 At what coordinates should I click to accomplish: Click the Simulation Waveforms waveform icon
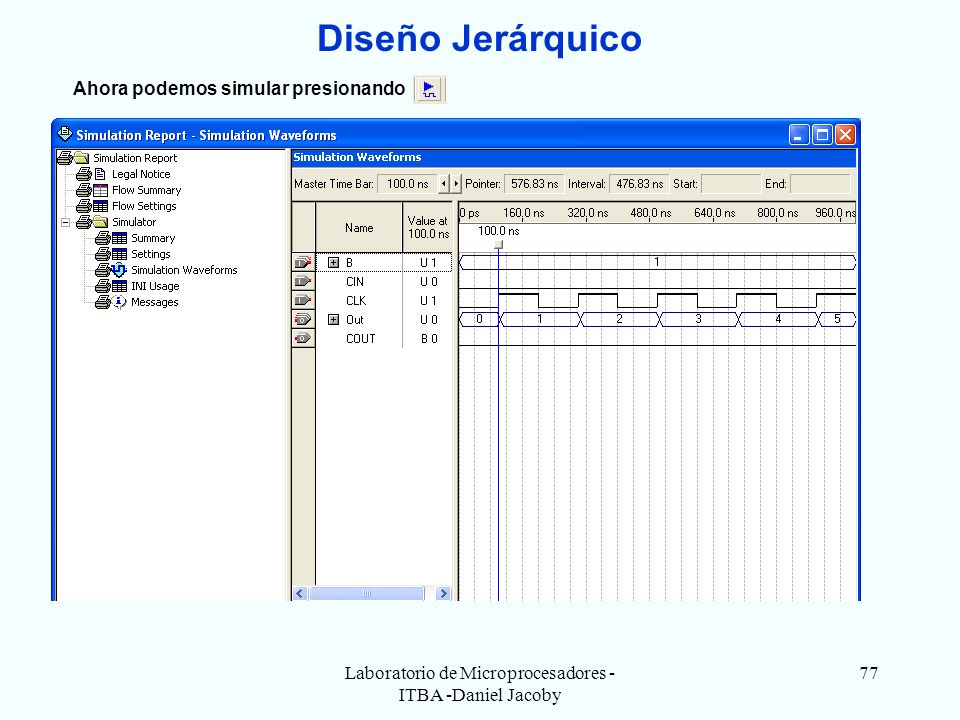[119, 270]
